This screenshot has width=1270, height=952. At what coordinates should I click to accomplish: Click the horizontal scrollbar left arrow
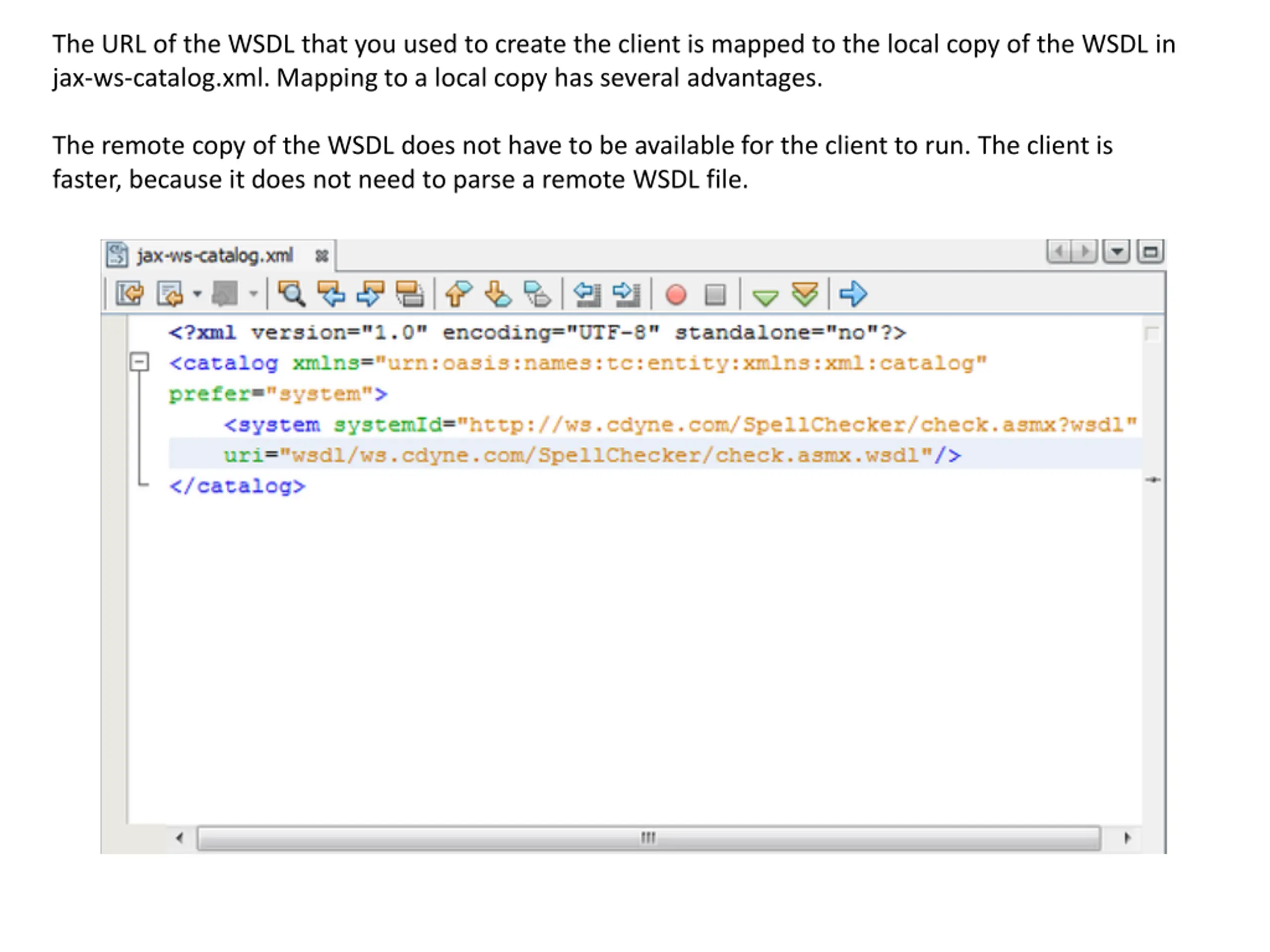[x=180, y=838]
